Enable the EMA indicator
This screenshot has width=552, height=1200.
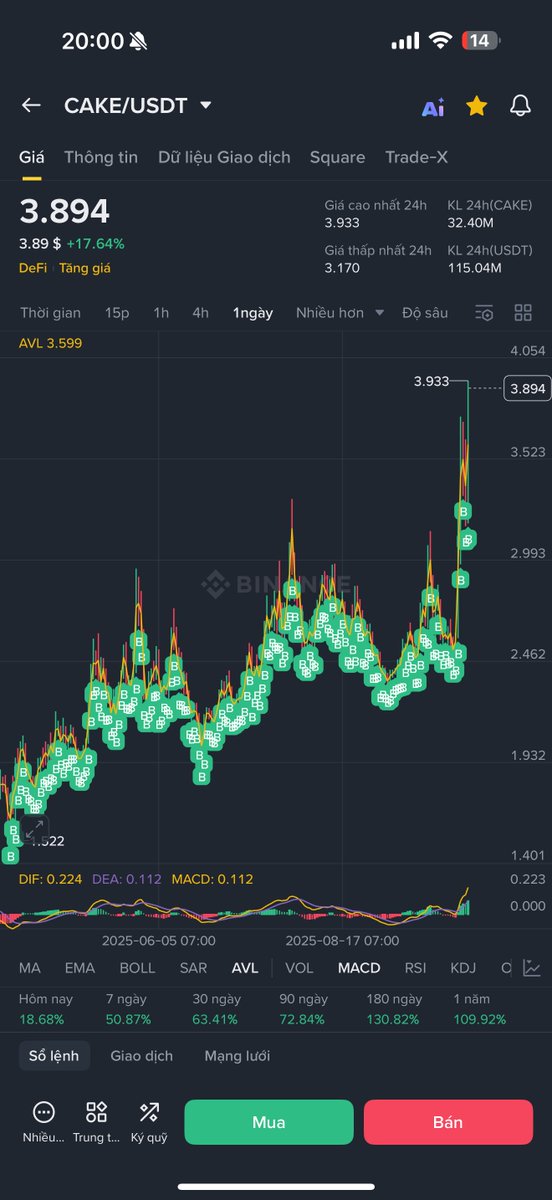coord(80,968)
